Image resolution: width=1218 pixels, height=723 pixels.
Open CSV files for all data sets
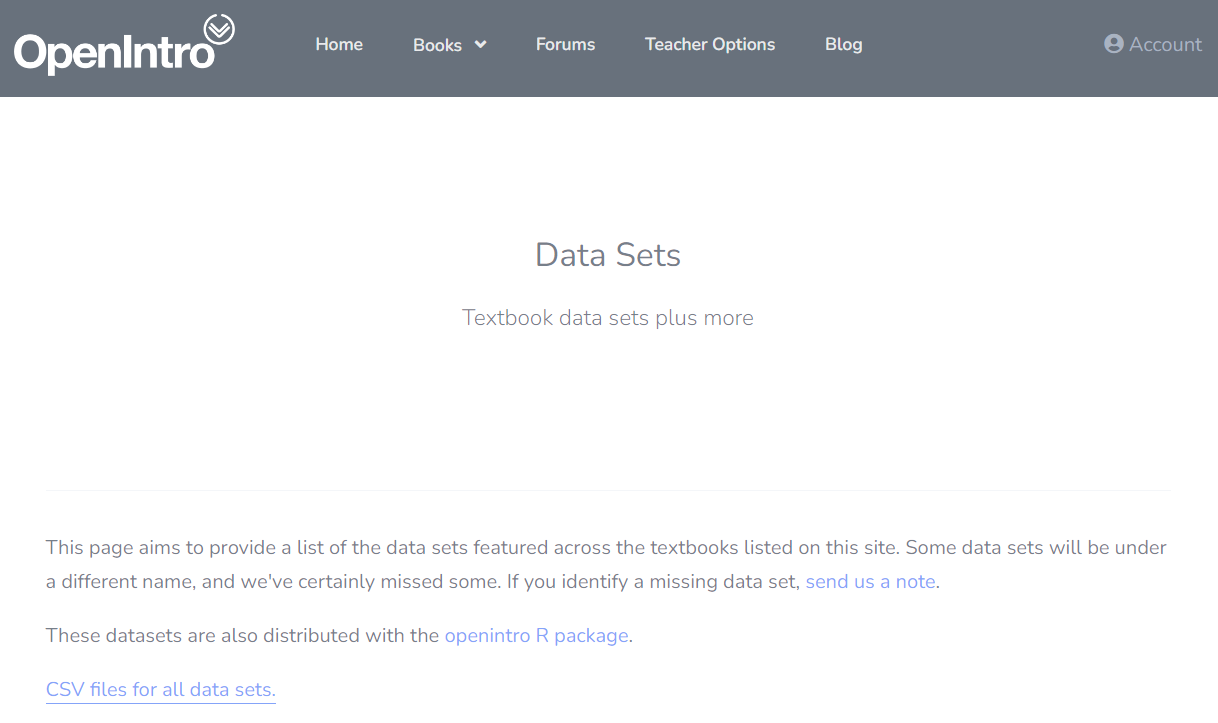160,689
